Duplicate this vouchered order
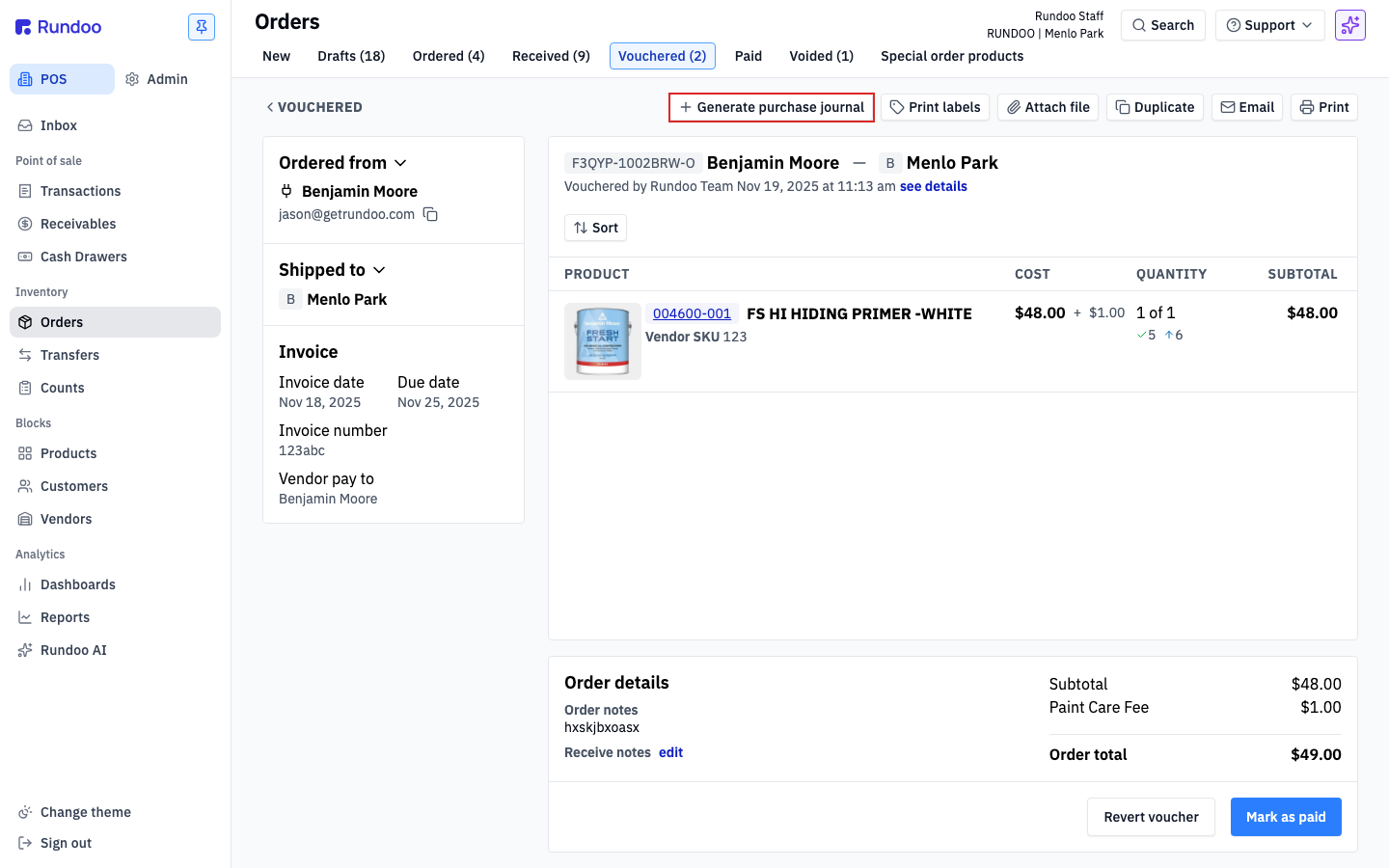This screenshot has width=1389, height=868. 1155,107
